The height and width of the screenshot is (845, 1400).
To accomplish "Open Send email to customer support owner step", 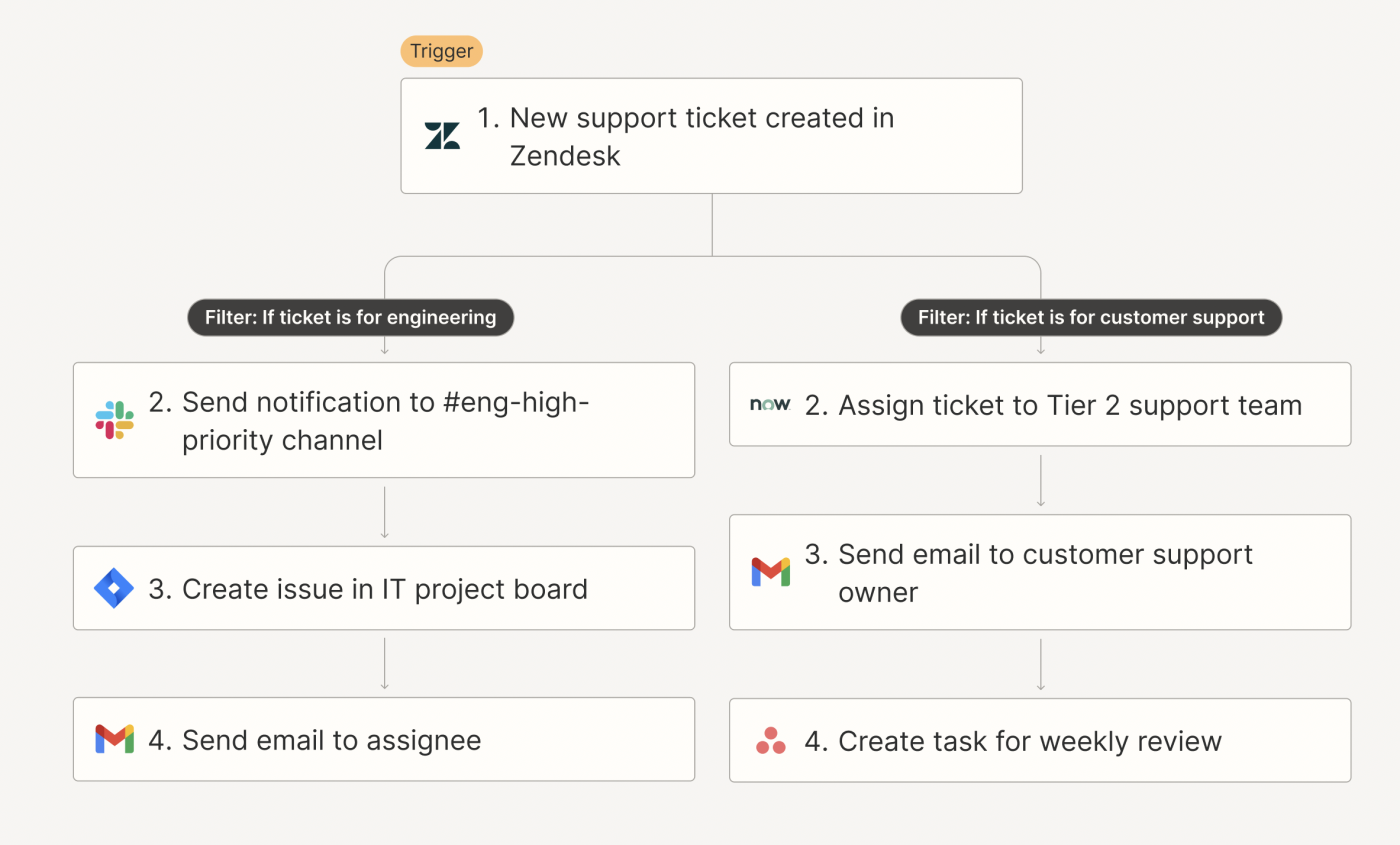I will (x=1040, y=572).
